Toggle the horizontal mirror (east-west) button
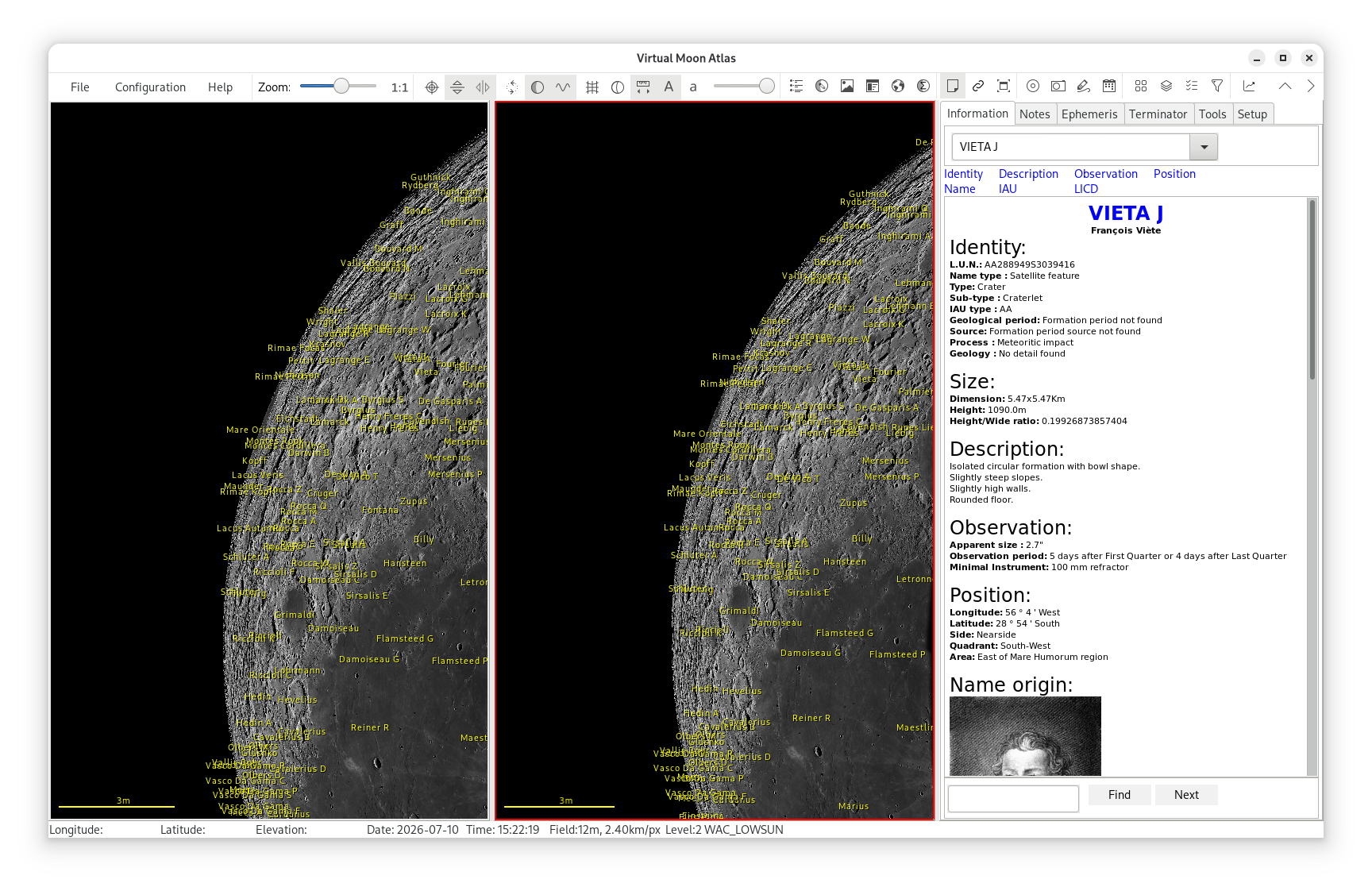1372x891 pixels. 483,87
